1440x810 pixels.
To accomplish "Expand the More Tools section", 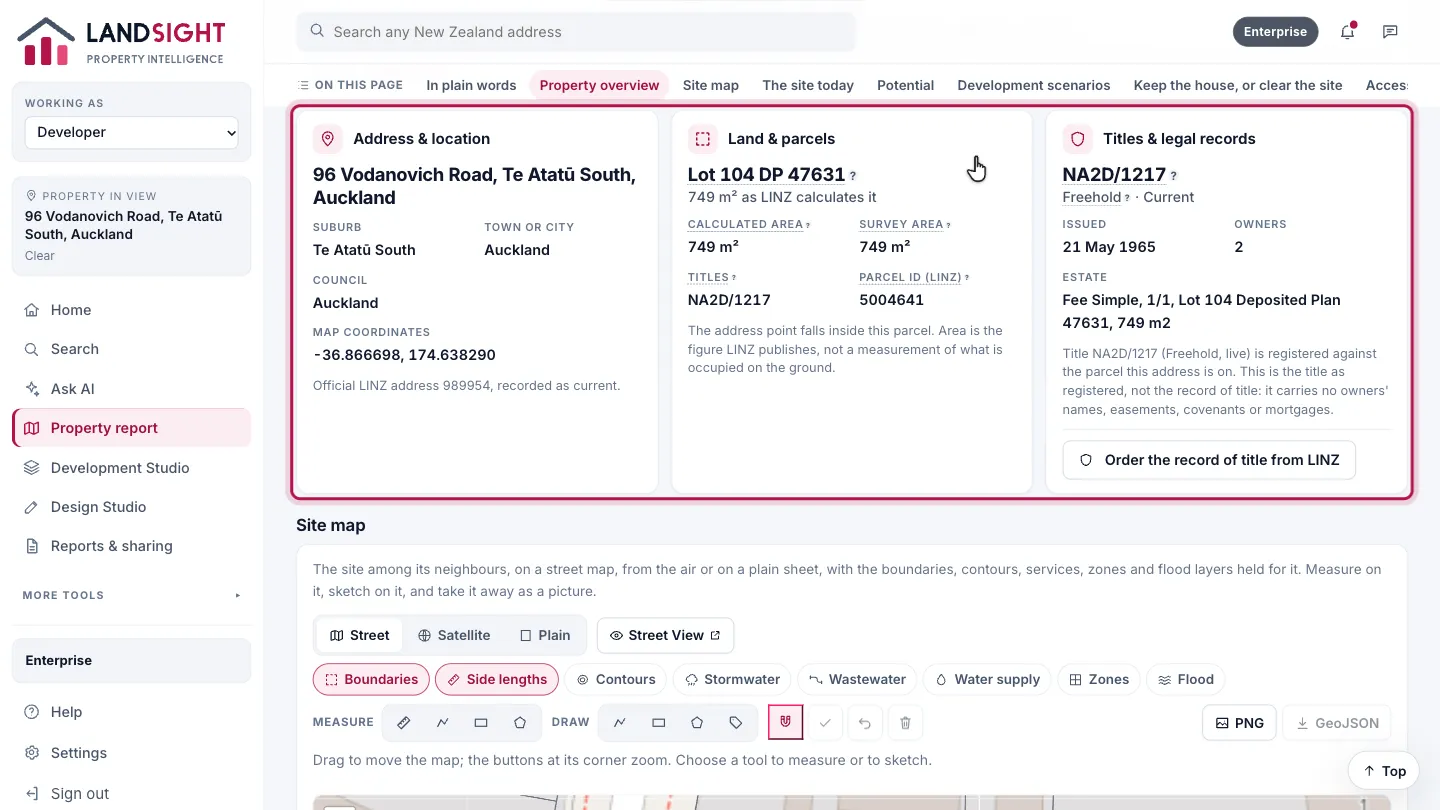I will click(132, 595).
